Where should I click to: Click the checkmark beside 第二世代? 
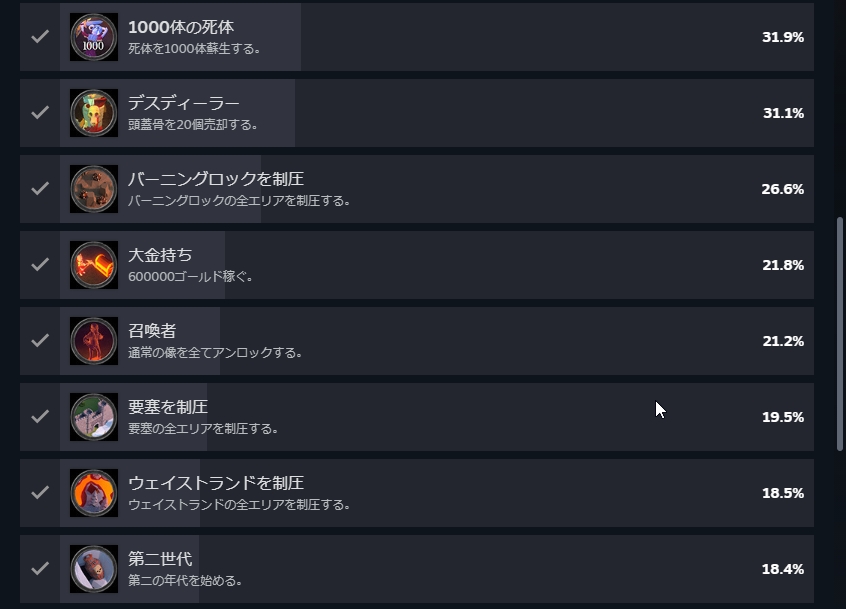[40, 569]
